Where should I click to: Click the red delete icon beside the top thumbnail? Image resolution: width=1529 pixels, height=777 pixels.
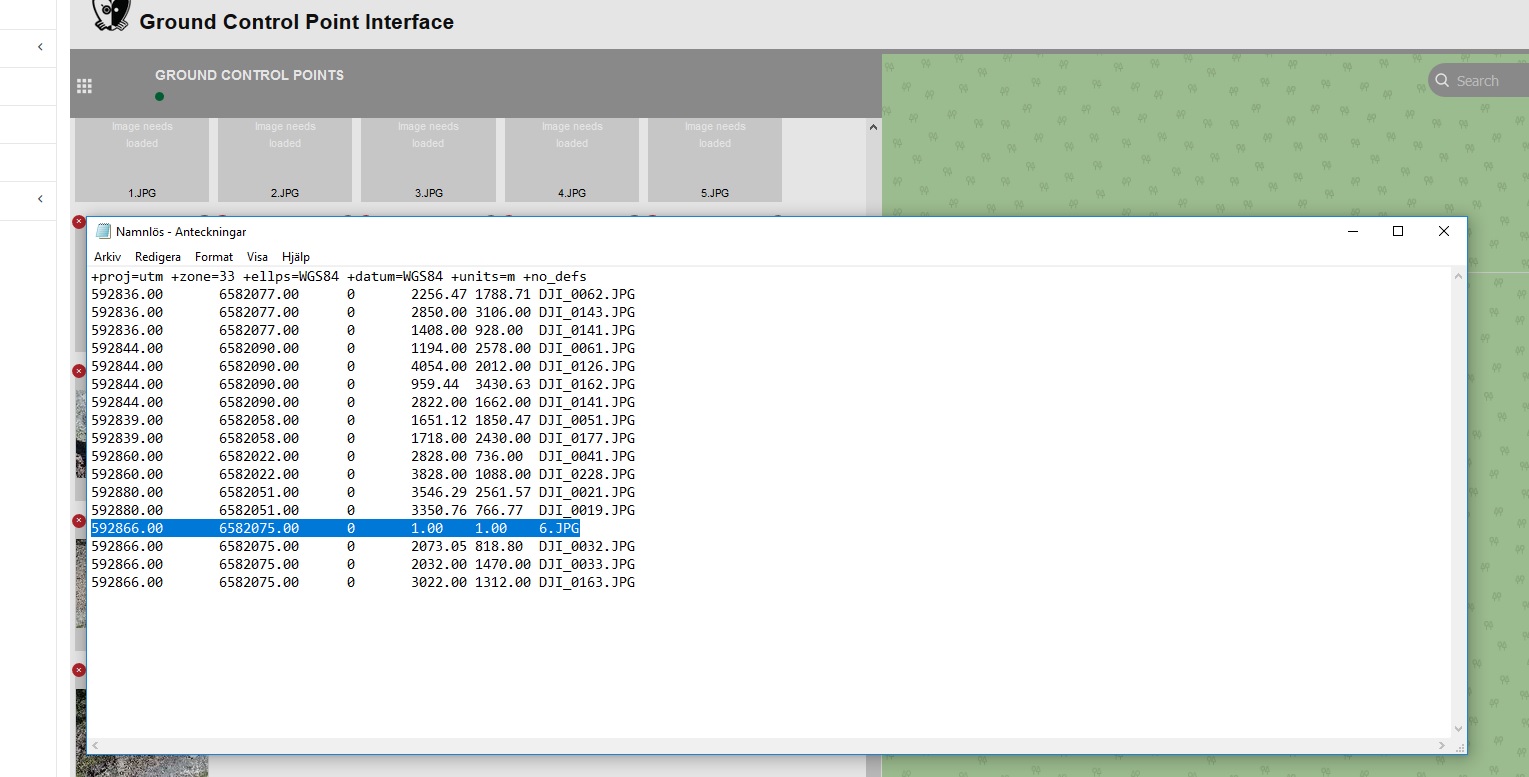tap(79, 221)
